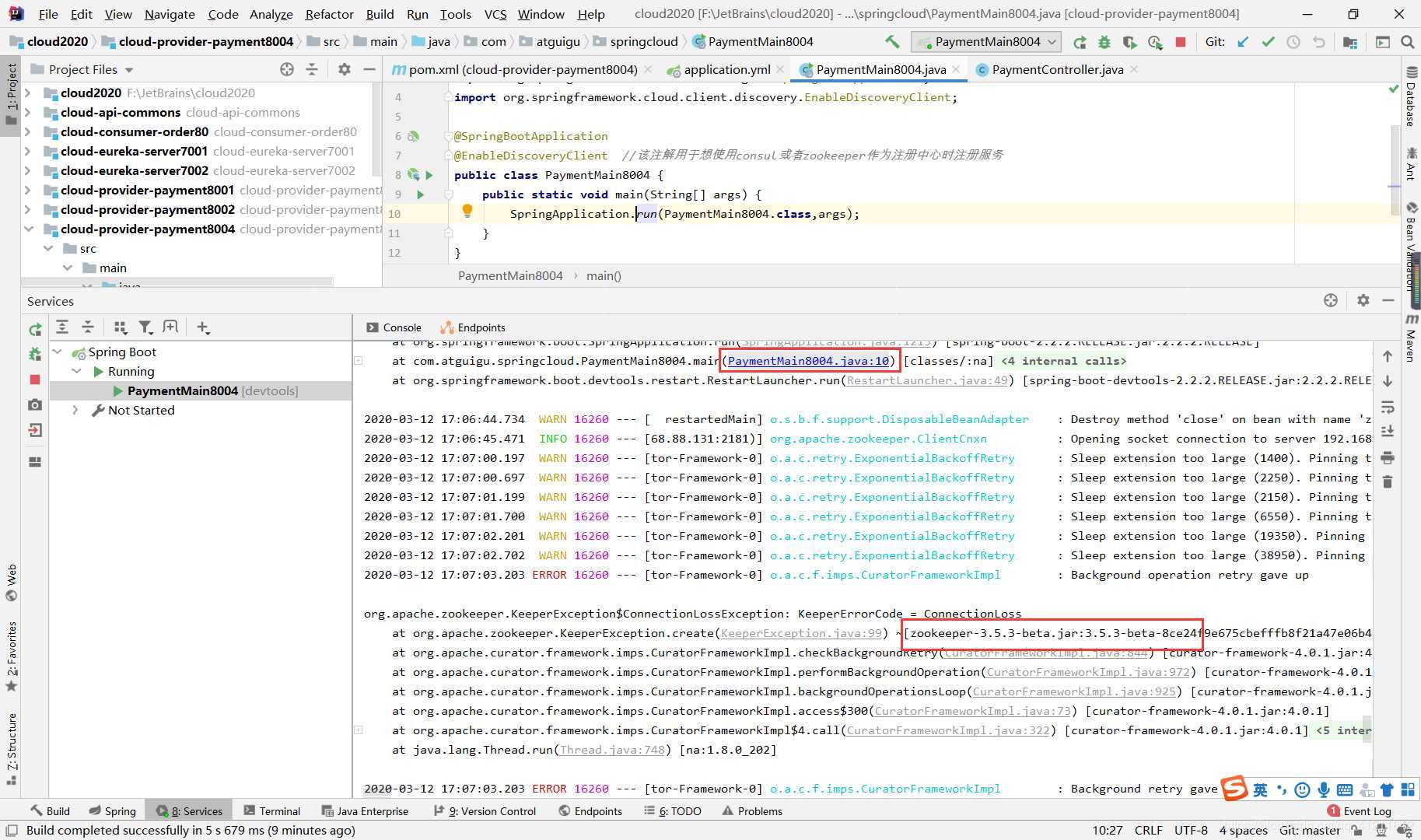Image resolution: width=1421 pixels, height=840 pixels.
Task: Click the Debug bug icon in toolbar
Action: pos(1104,42)
